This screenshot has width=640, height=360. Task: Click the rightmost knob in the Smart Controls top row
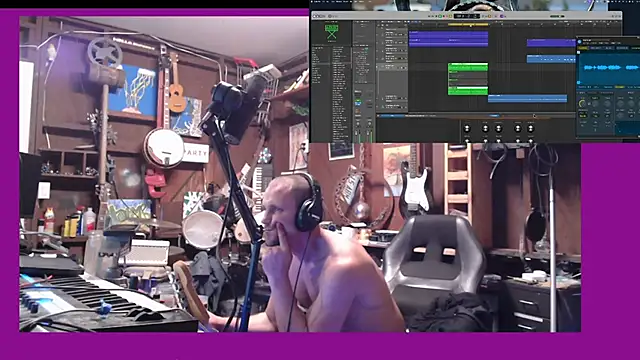point(530,129)
